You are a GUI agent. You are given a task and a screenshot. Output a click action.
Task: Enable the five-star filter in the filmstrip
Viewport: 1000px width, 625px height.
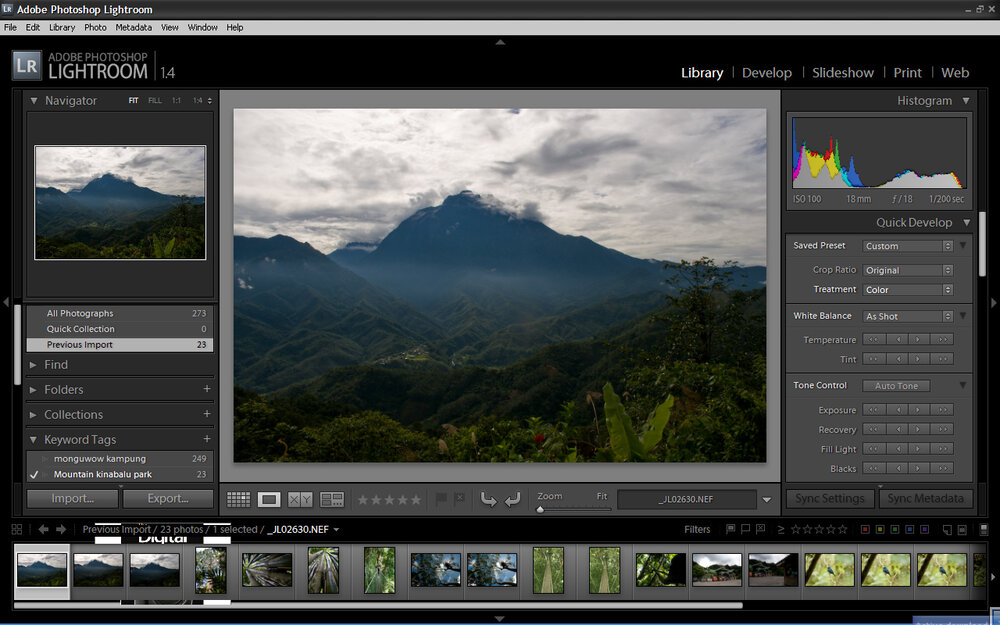[x=843, y=529]
